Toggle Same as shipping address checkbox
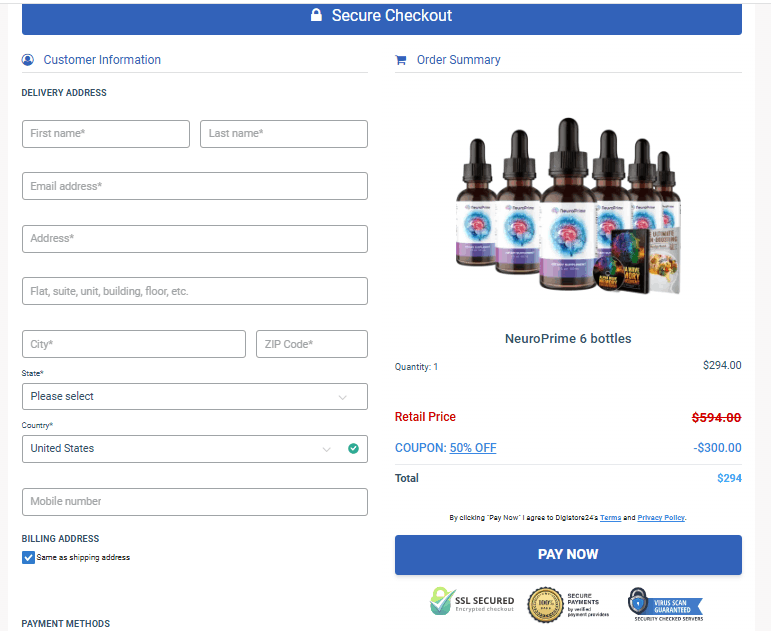771x631 pixels. [x=29, y=557]
